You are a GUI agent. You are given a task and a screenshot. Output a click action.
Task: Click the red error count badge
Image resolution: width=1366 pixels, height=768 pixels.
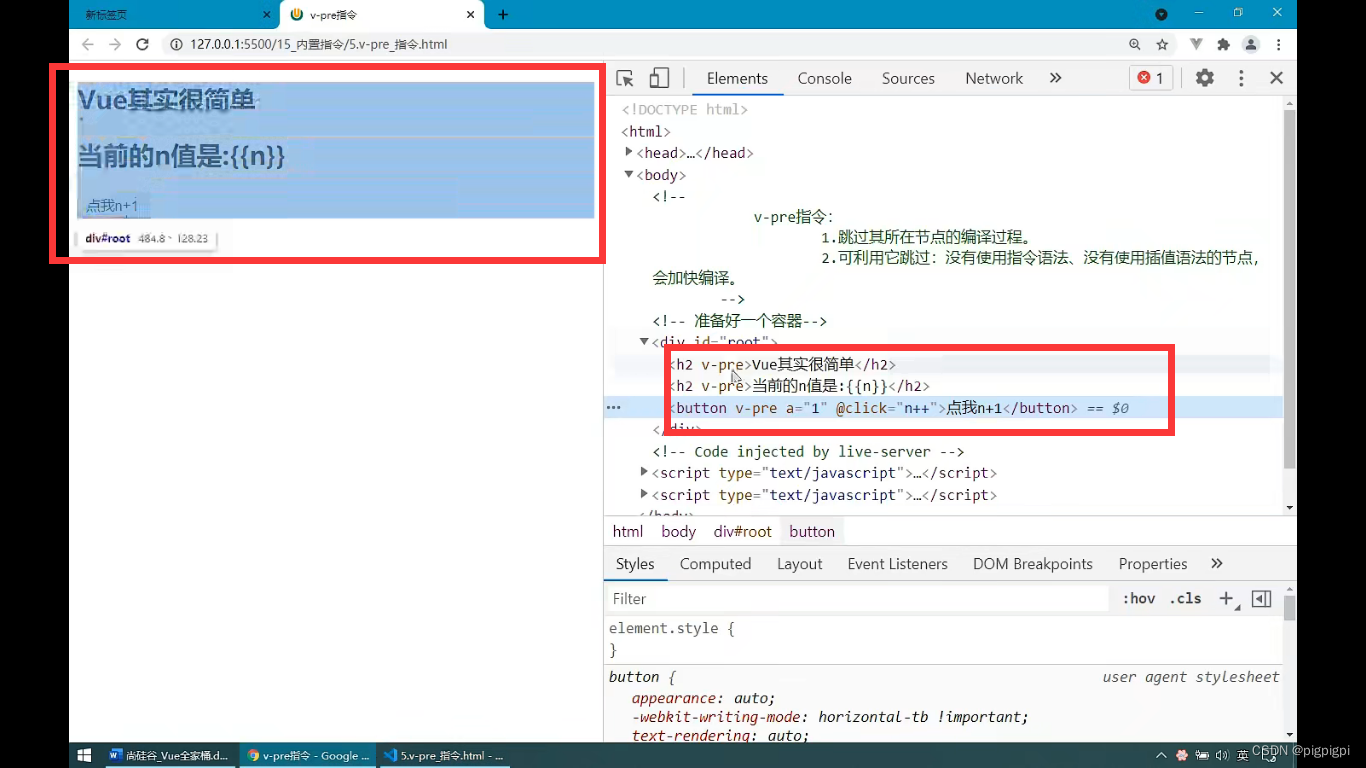pyautogui.click(x=1151, y=78)
